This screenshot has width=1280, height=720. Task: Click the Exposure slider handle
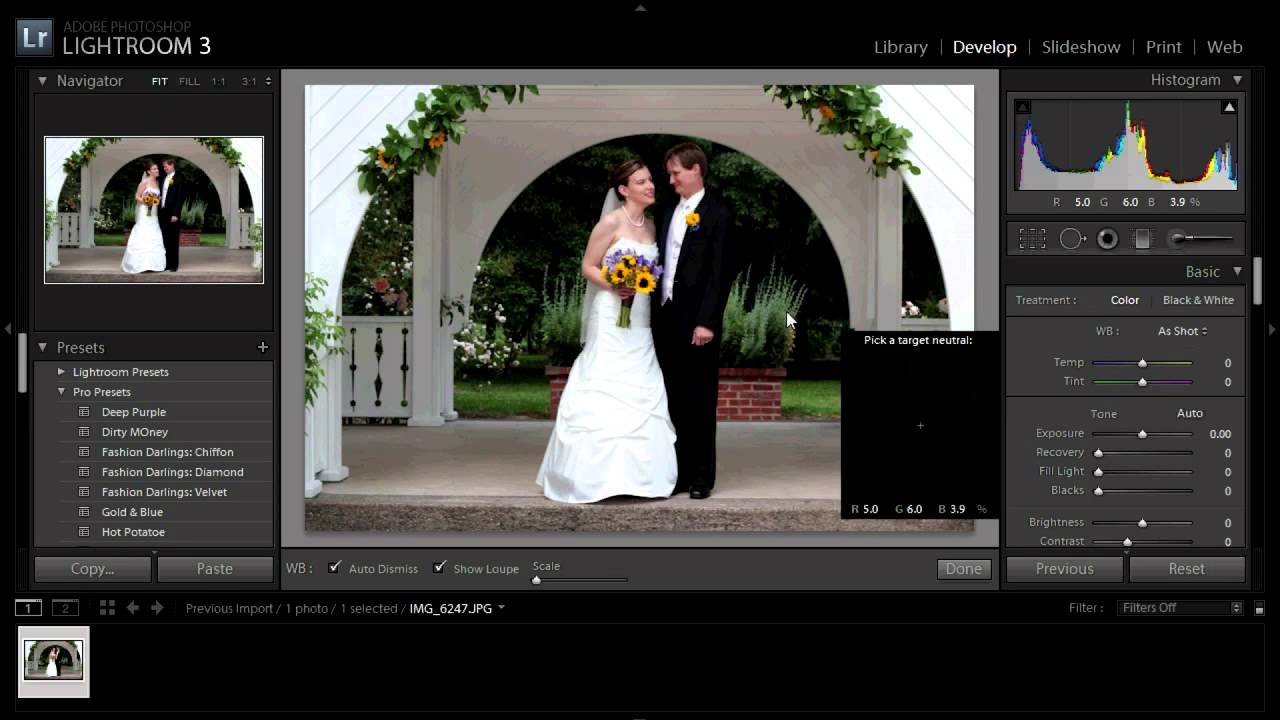(x=1142, y=434)
